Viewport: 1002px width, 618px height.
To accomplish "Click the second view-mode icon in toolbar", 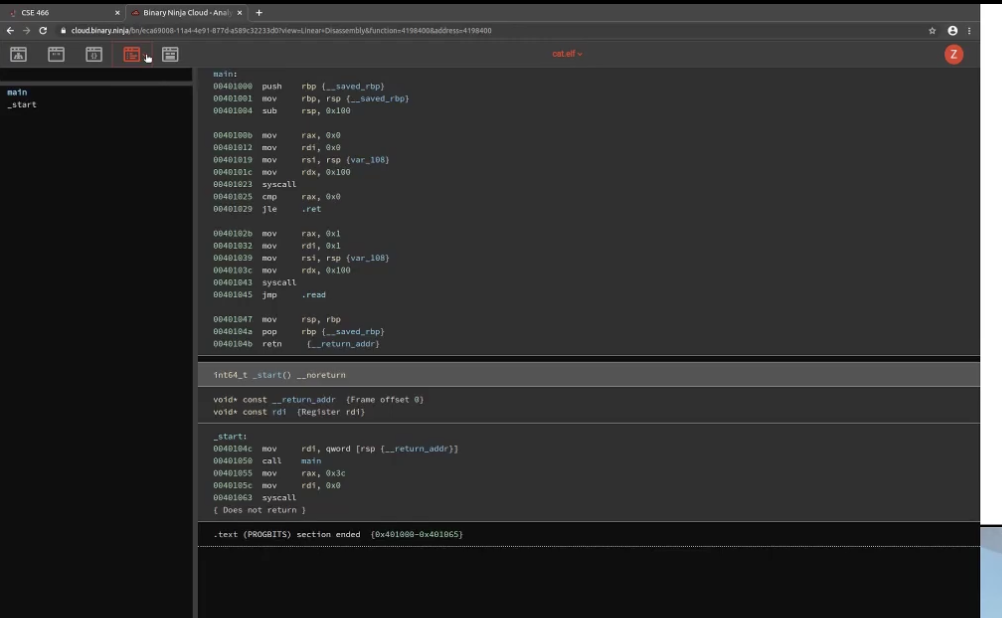I will pyautogui.click(x=56, y=54).
